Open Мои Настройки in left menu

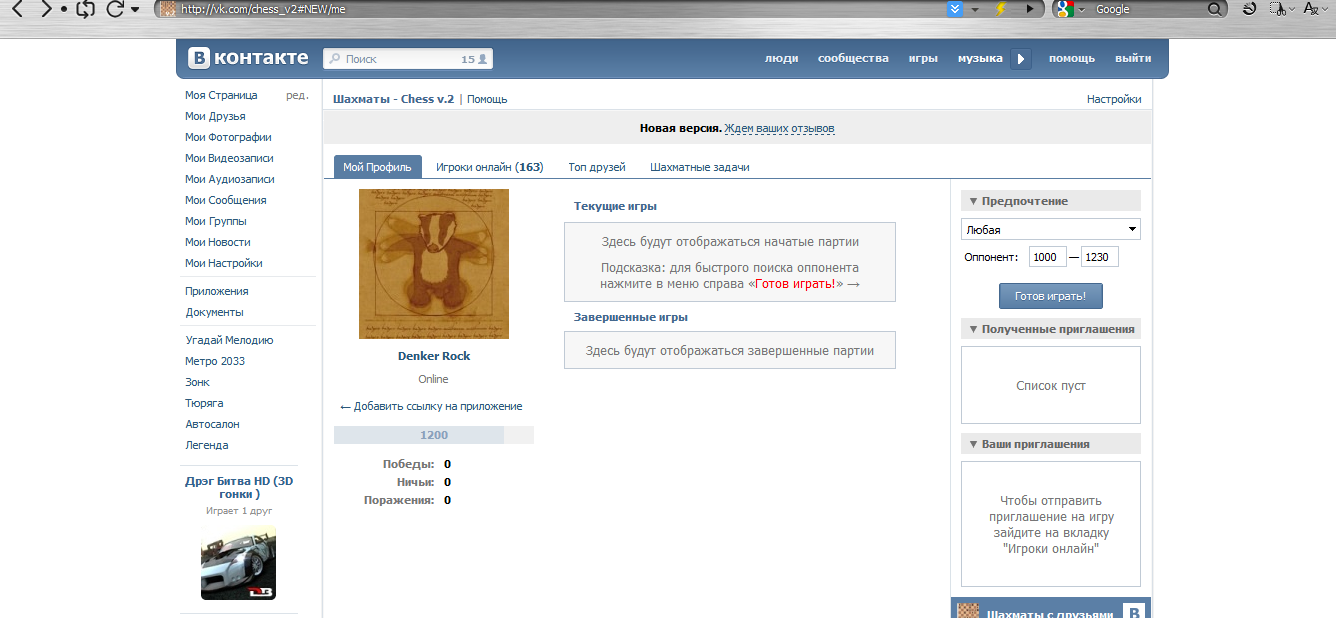224,263
